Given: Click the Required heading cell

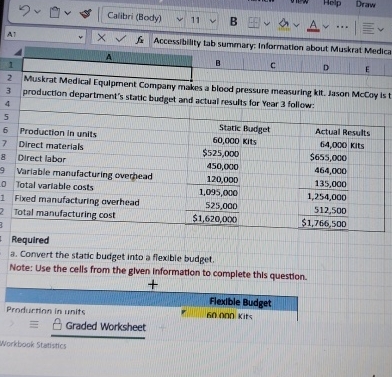Looking at the screenshot, I should click(x=30, y=240).
